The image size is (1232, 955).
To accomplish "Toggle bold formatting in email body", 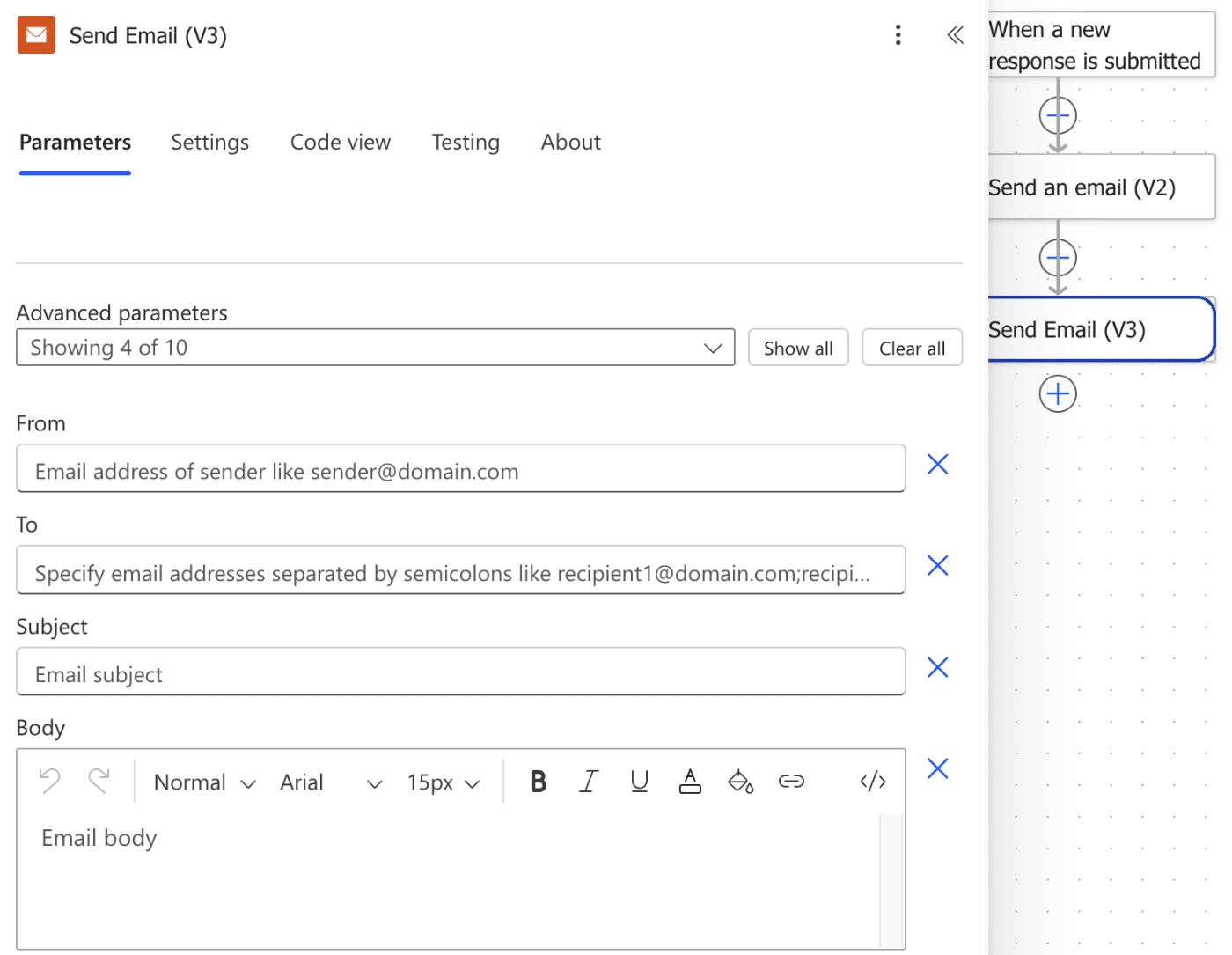I will tap(539, 782).
